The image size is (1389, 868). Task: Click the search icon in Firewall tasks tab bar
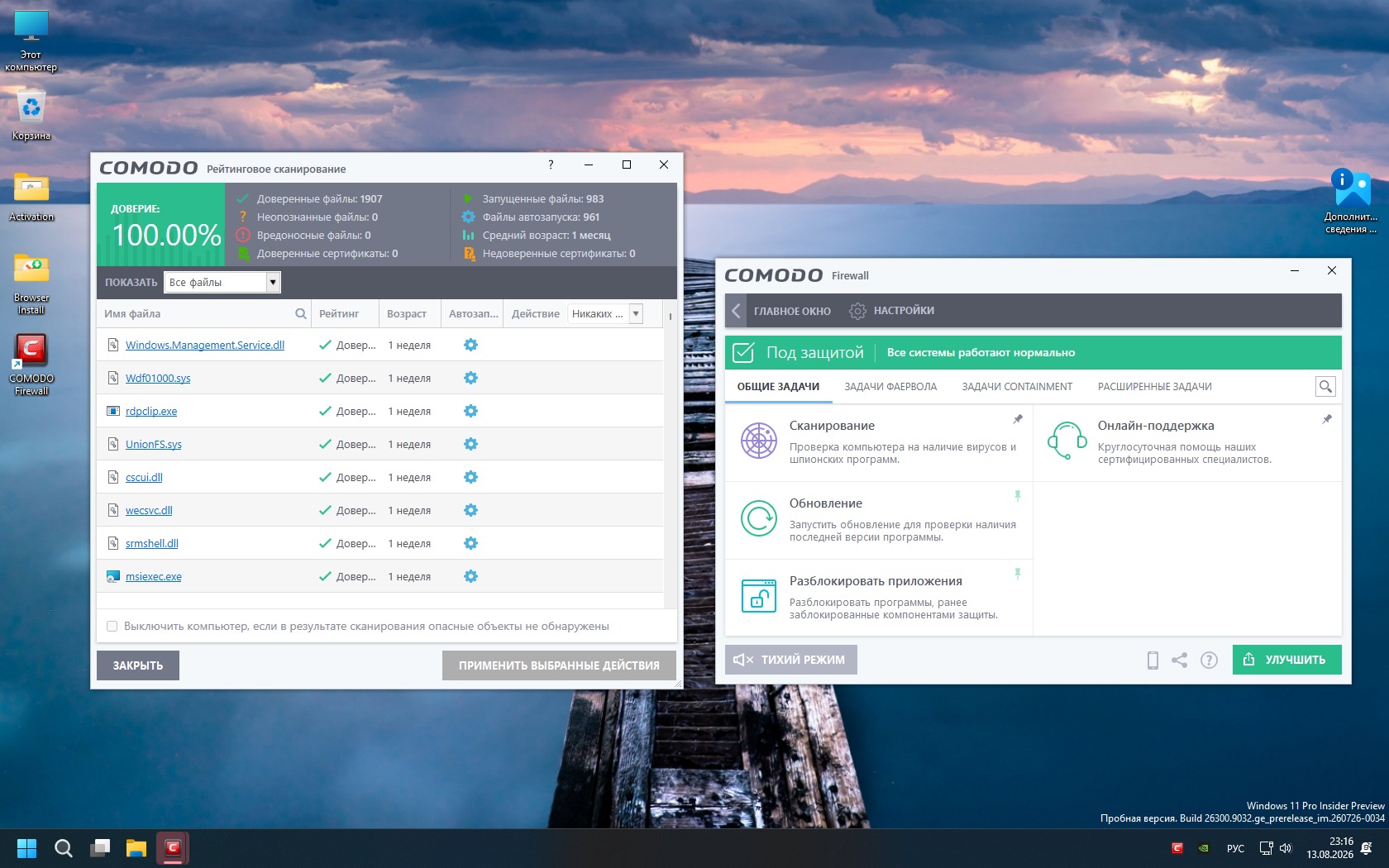[1325, 386]
